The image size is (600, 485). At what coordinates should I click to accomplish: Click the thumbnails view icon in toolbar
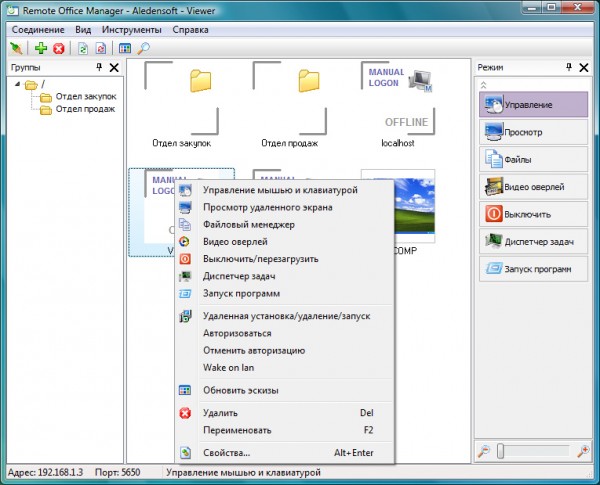point(125,47)
